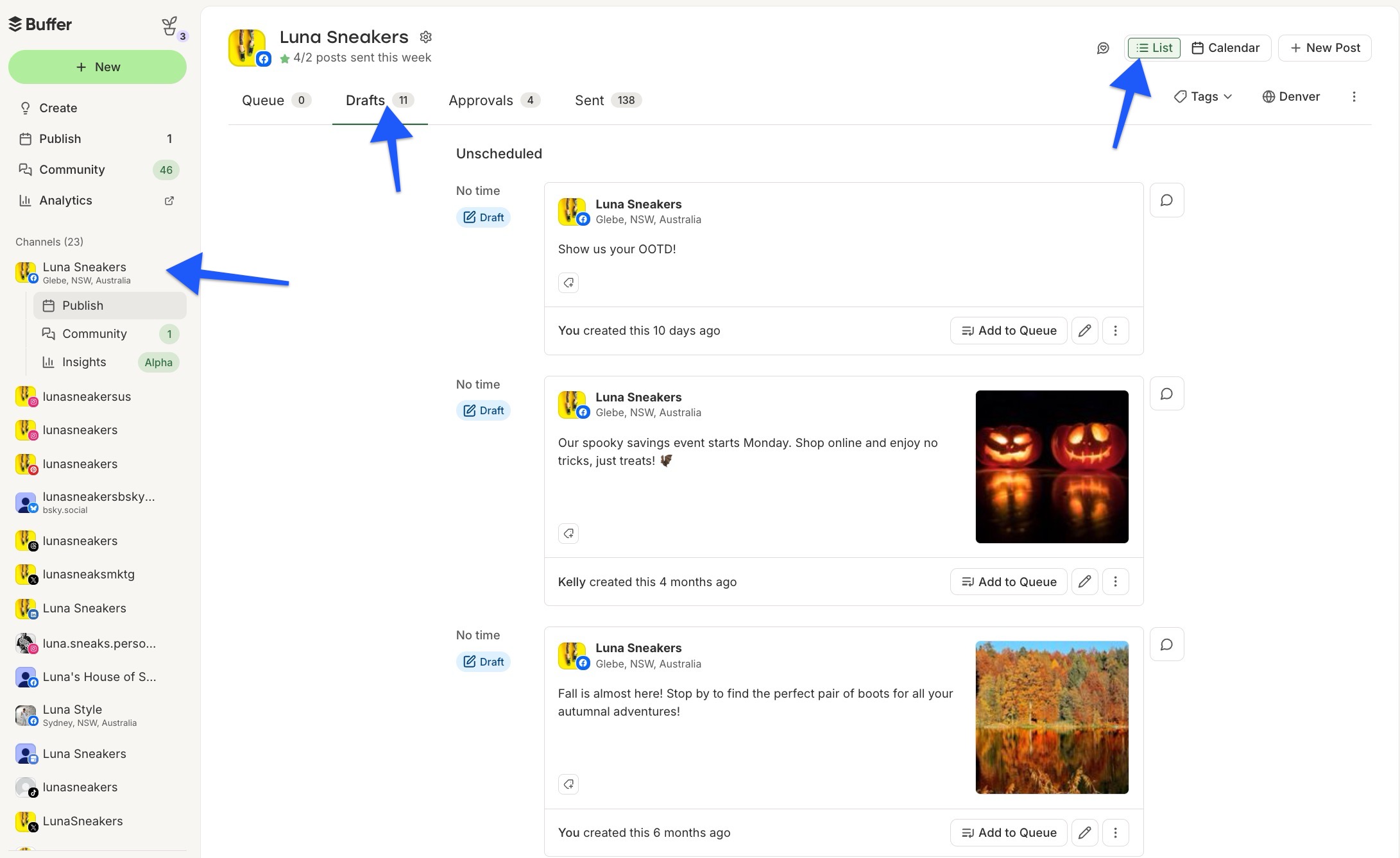The image size is (1400, 858).
Task: Click the Luna Sneakers channel avatar in header
Action: pos(248,48)
